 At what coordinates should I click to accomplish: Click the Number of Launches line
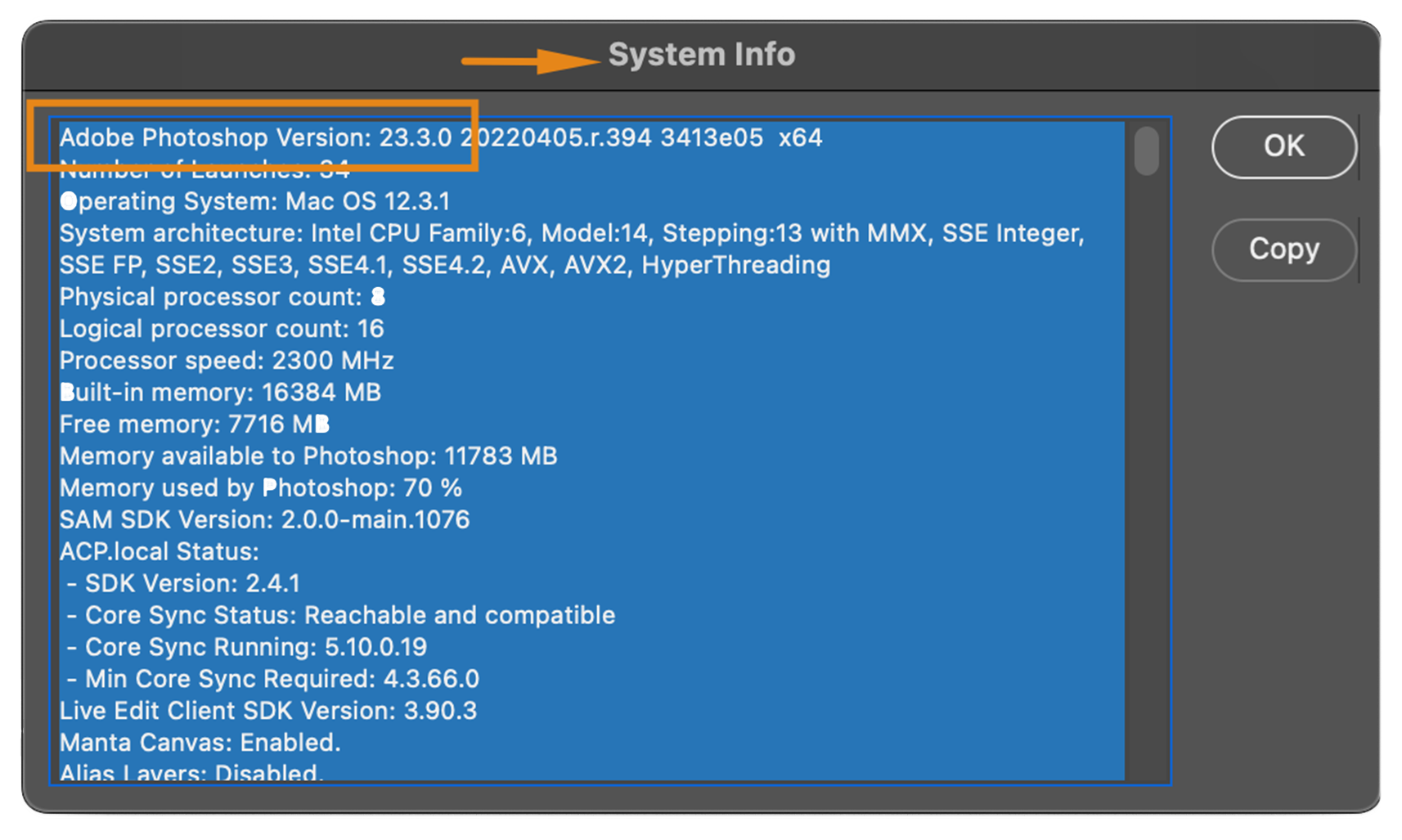click(x=204, y=169)
